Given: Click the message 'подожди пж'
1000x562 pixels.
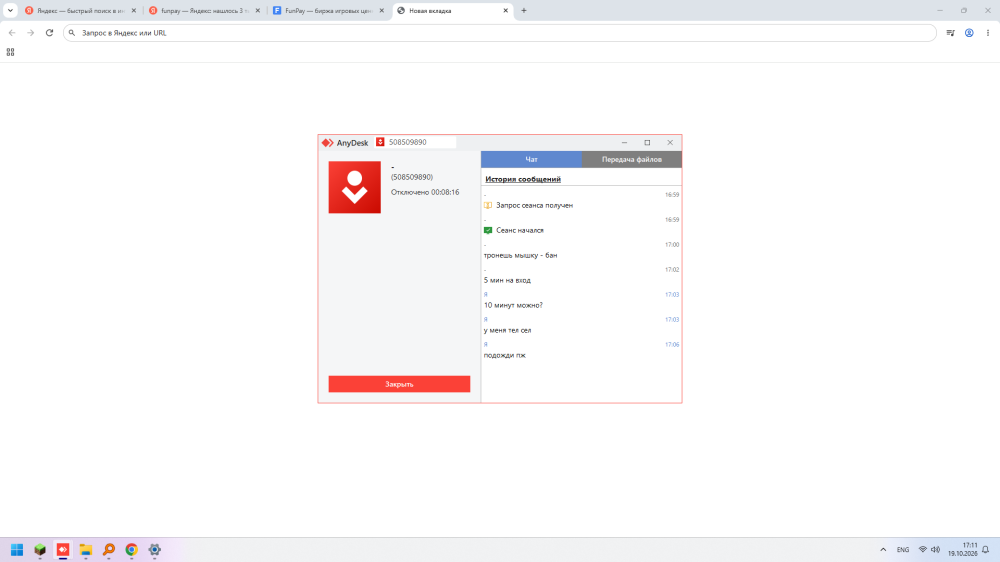Looking at the screenshot, I should (x=504, y=355).
